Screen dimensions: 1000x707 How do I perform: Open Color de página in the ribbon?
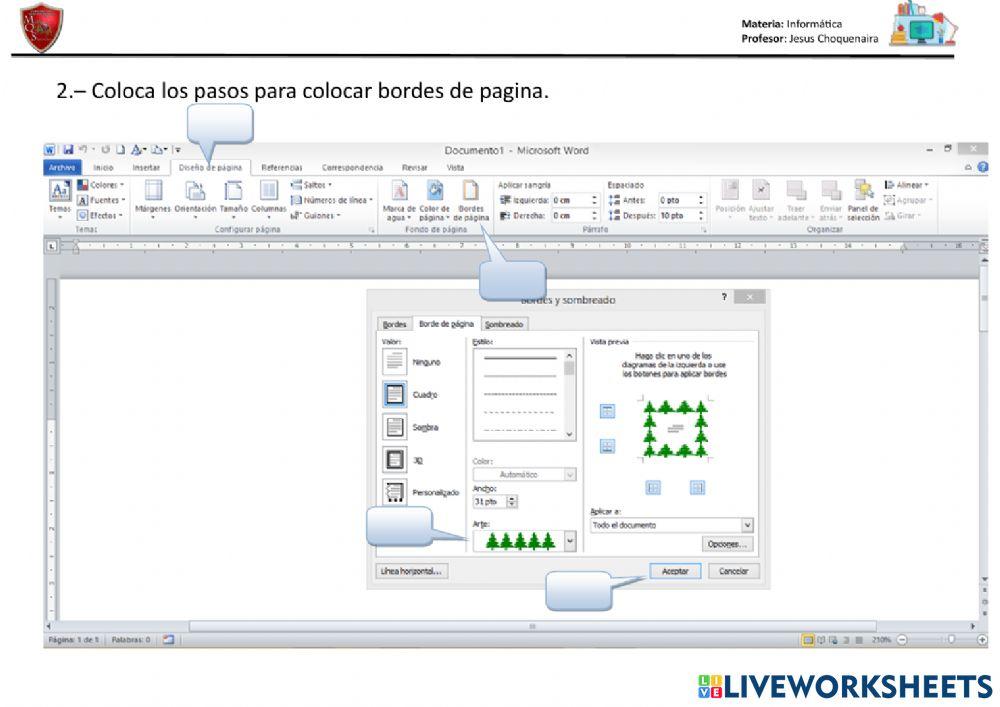[435, 191]
